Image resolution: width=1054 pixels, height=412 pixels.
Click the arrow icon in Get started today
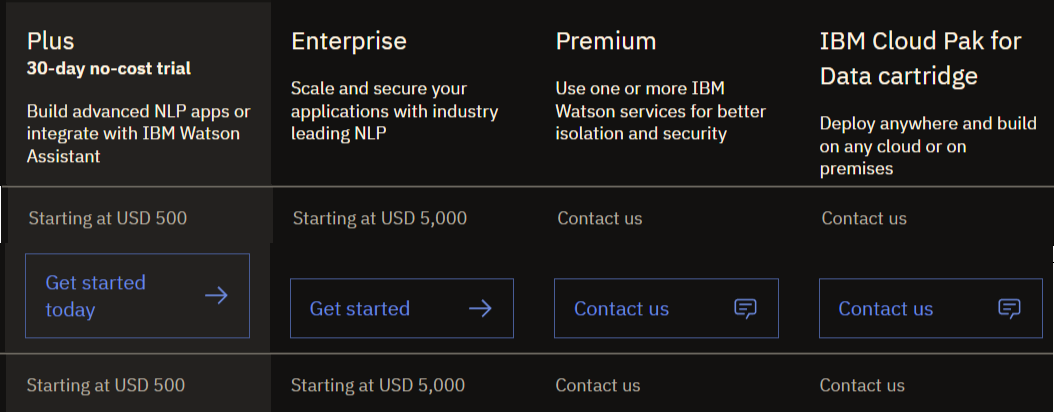[x=216, y=296]
